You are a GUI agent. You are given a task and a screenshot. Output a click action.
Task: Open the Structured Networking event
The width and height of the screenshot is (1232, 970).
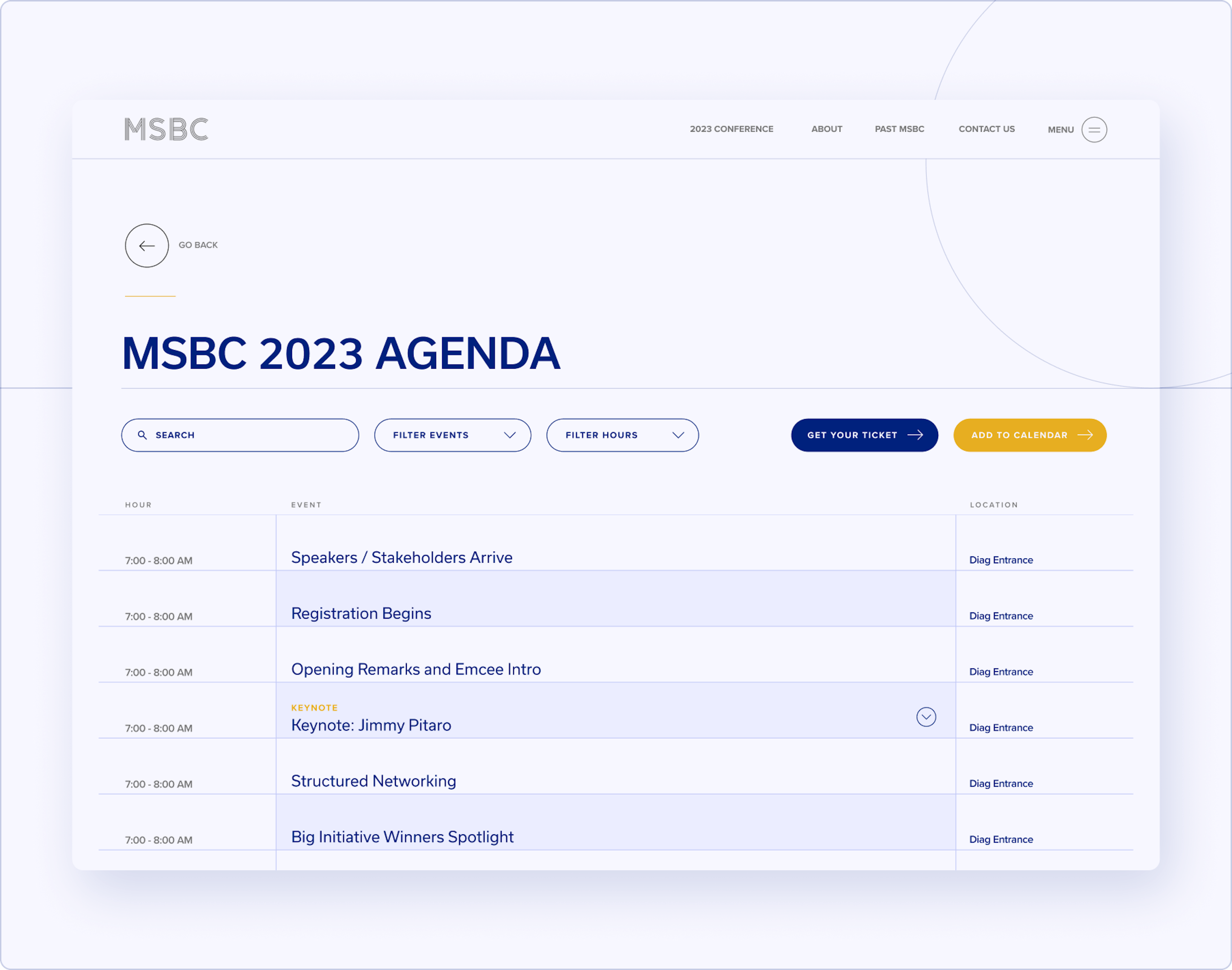pos(373,781)
